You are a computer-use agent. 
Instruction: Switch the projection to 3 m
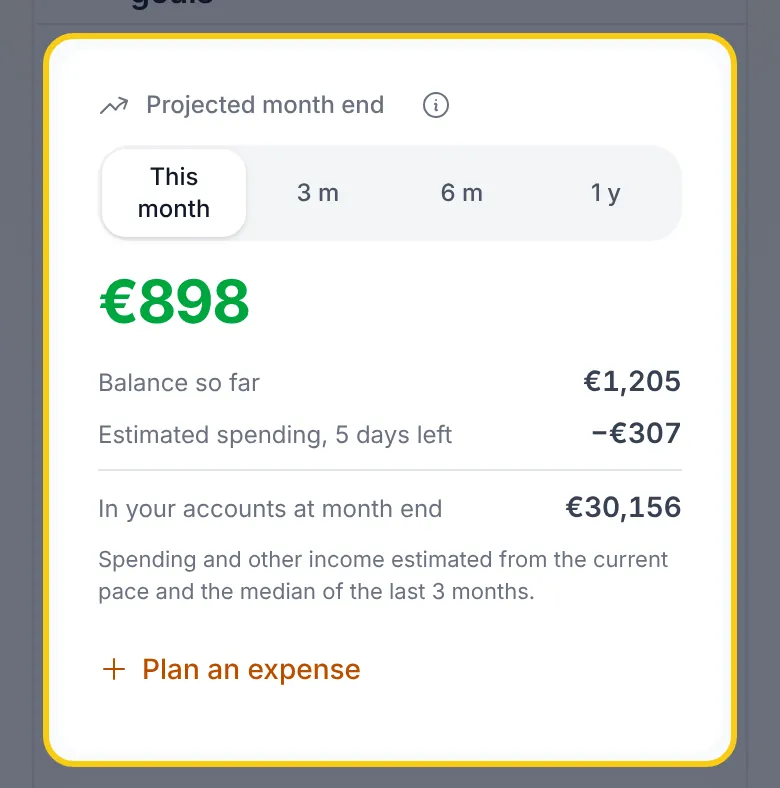318,192
